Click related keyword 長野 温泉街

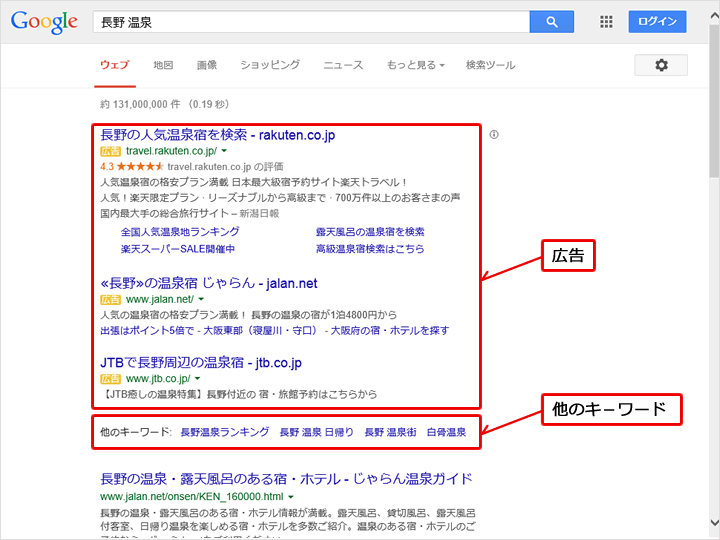coord(391,432)
